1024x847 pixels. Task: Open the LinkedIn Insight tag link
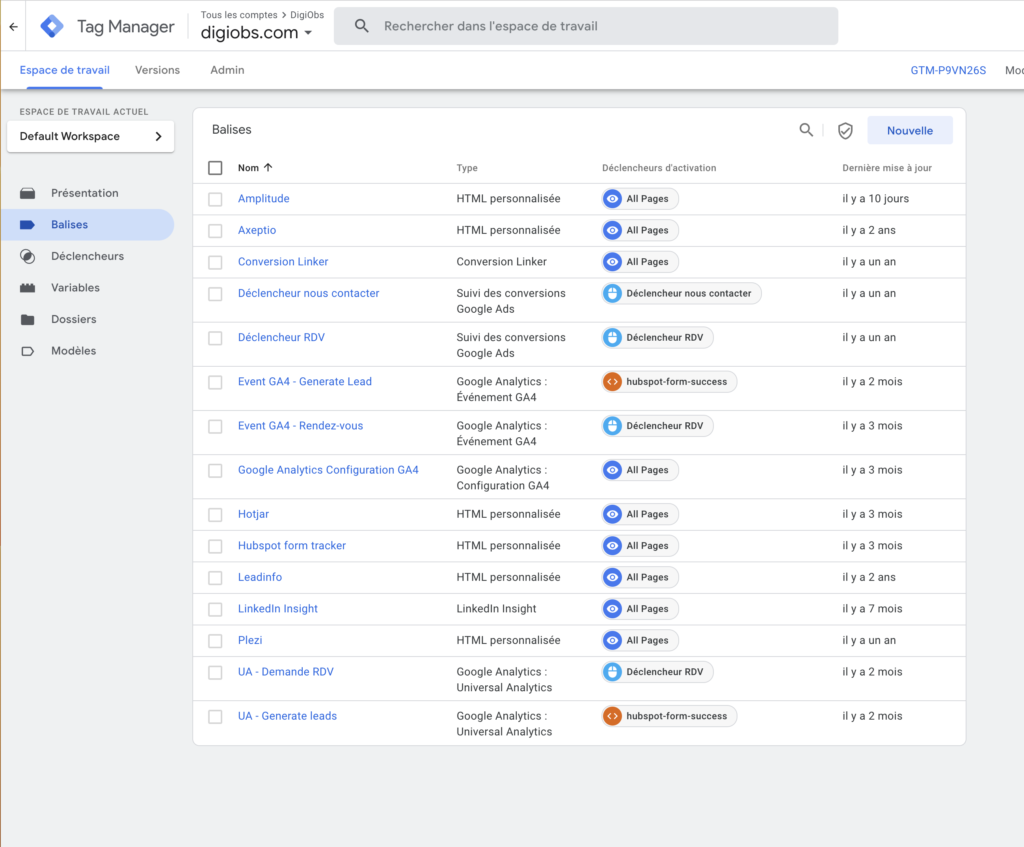[x=277, y=609]
